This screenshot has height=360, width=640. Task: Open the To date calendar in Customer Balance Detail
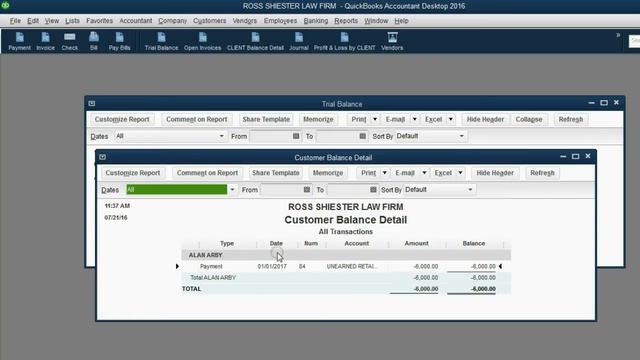tap(373, 189)
